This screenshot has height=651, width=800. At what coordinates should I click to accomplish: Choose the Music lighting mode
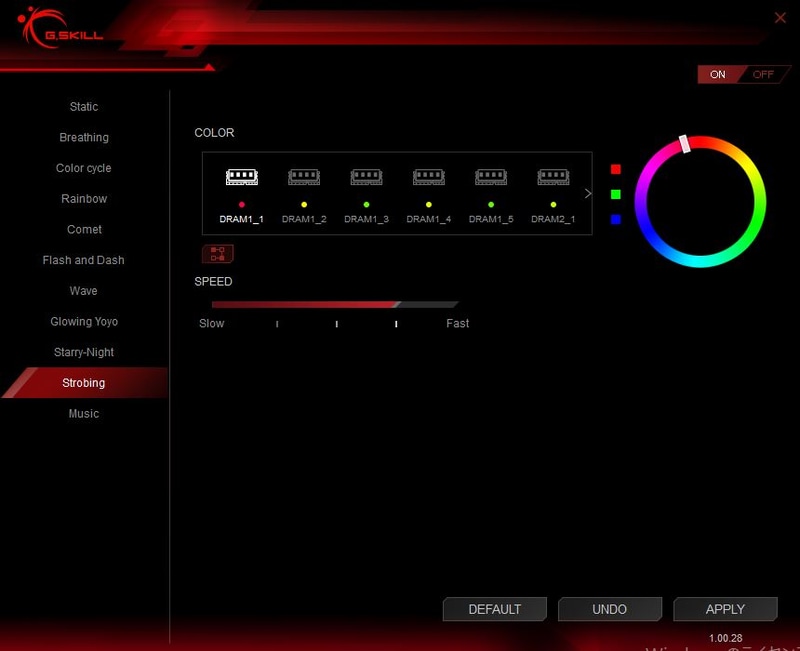point(84,413)
